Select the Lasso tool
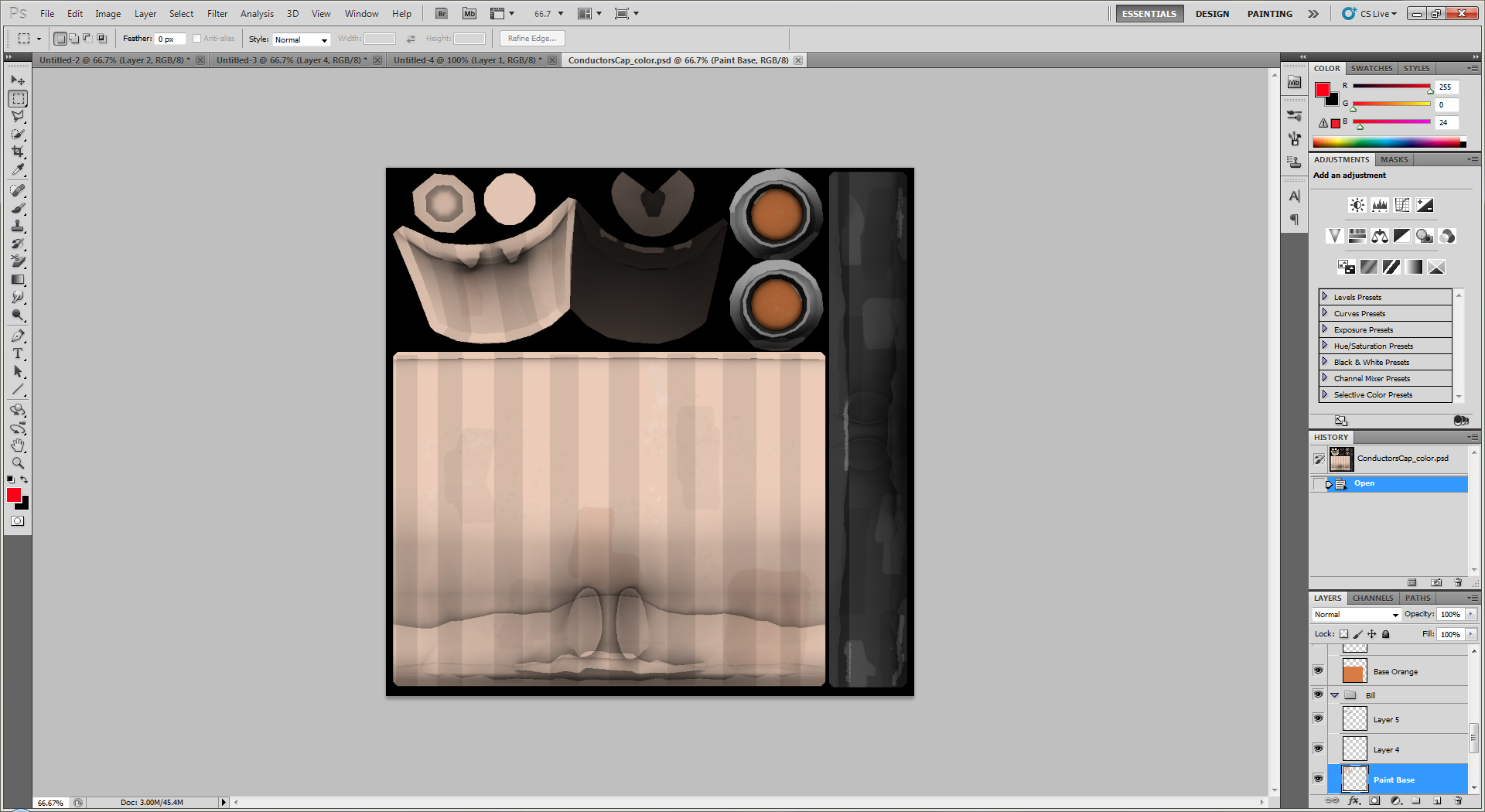This screenshot has width=1485, height=812. tap(18, 116)
